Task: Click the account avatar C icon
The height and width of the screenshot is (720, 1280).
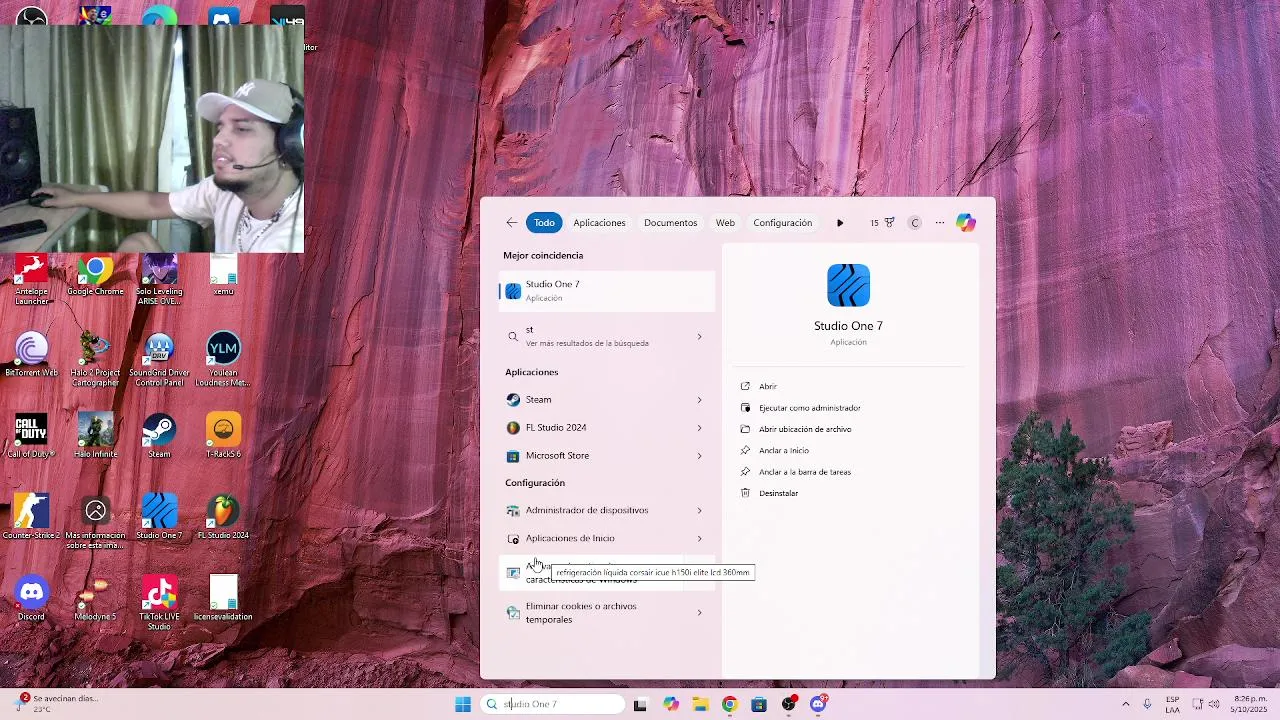Action: tap(914, 223)
